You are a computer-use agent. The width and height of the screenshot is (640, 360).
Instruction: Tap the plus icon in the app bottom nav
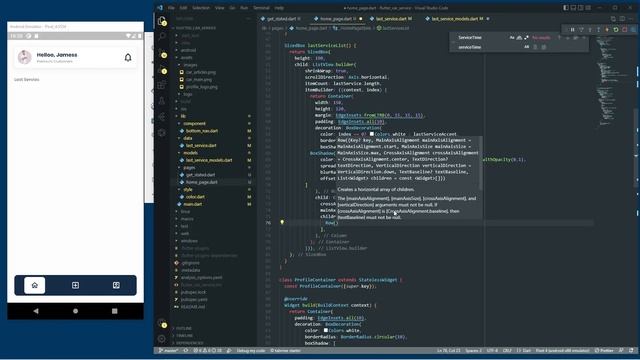click(x=76, y=285)
